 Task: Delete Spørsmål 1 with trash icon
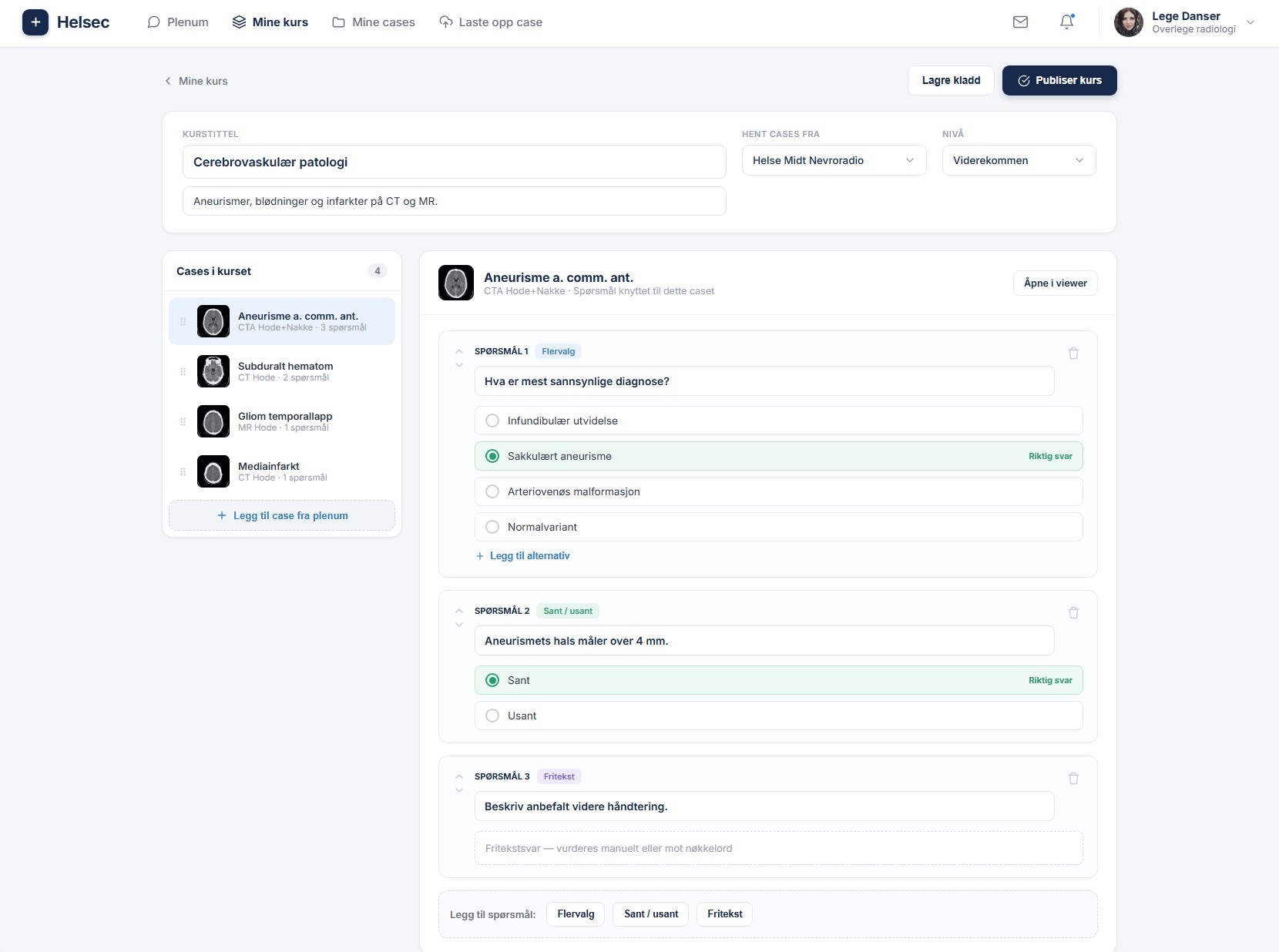click(1073, 354)
